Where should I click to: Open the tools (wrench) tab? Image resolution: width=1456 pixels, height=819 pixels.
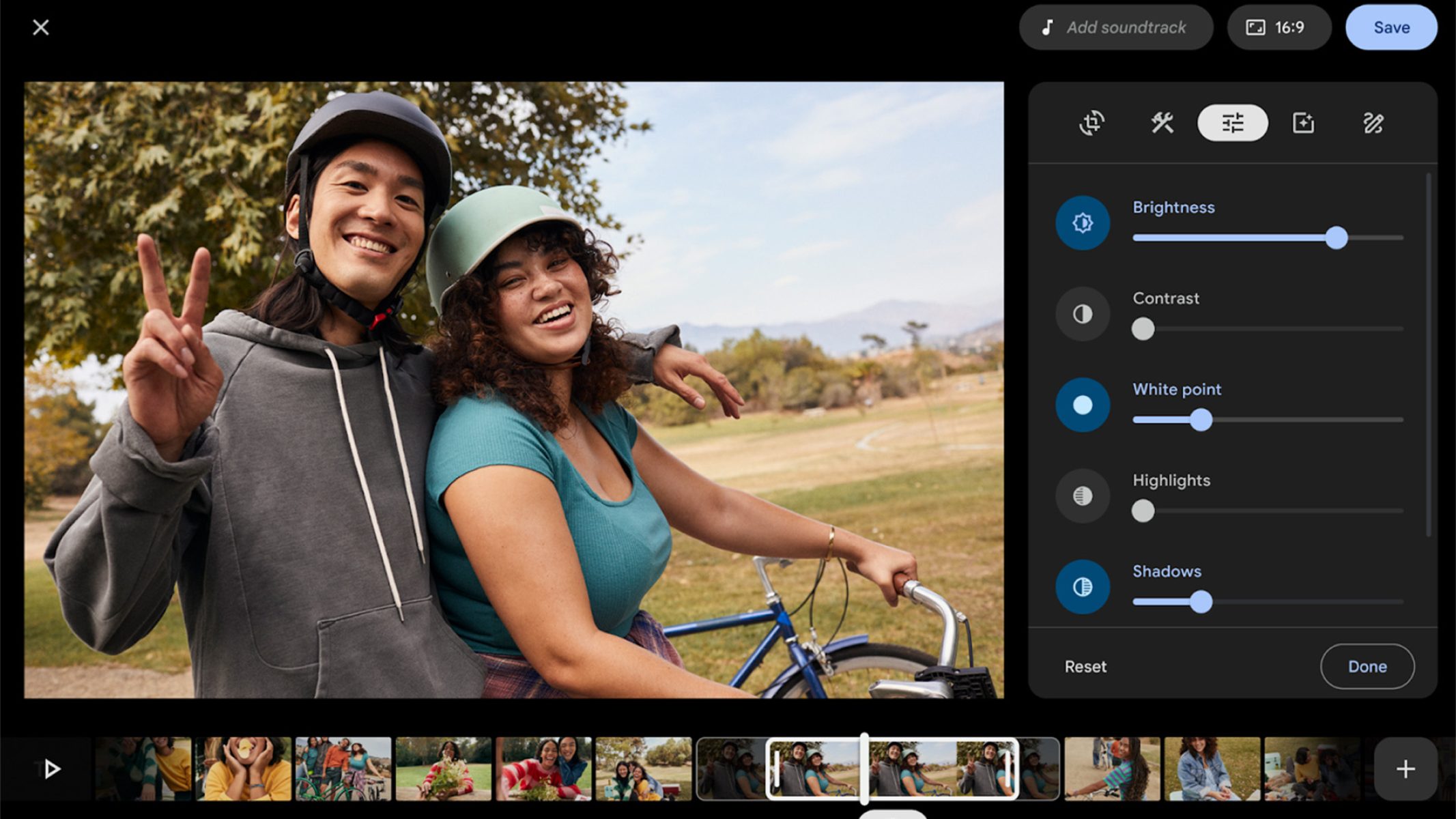(x=1162, y=123)
